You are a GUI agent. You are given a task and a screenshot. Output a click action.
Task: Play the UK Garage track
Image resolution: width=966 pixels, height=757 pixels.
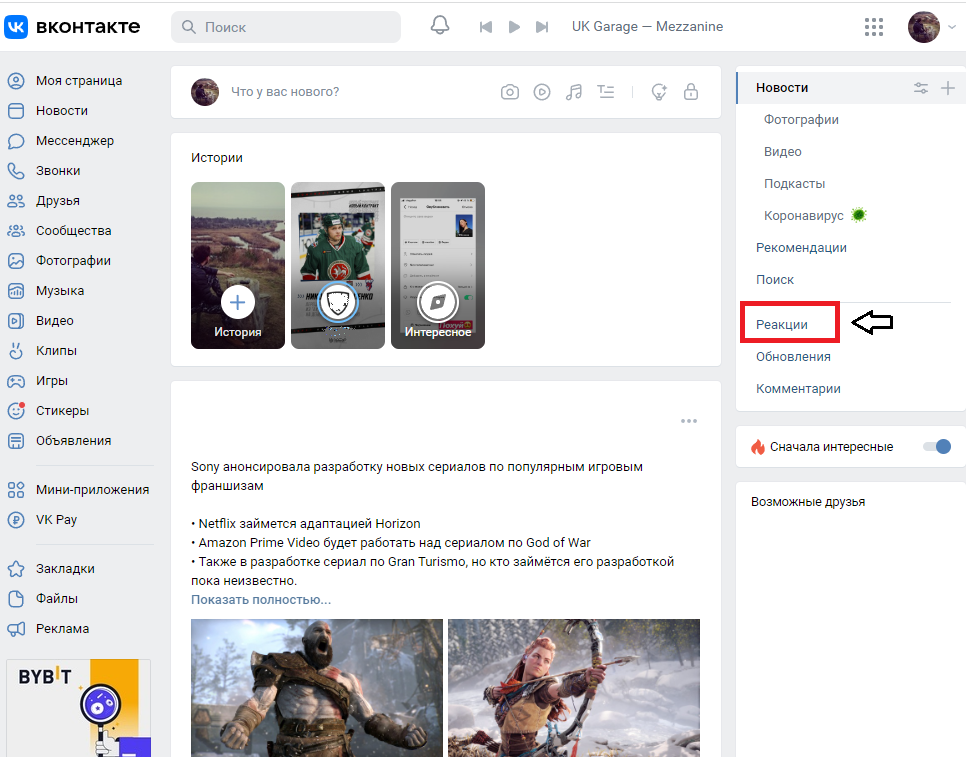click(514, 27)
